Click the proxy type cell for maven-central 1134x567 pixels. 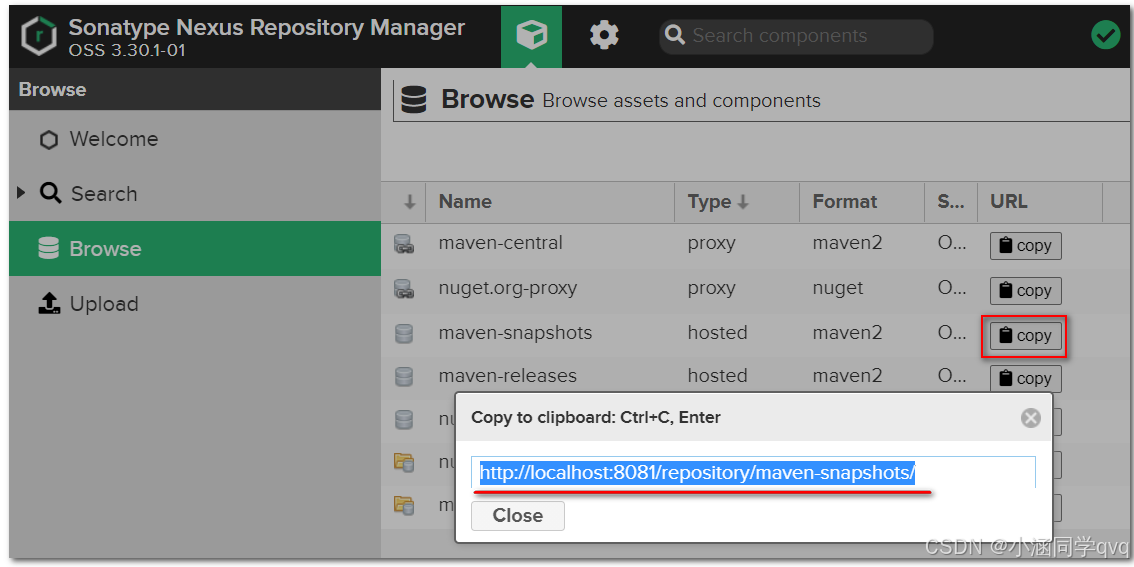tap(712, 243)
